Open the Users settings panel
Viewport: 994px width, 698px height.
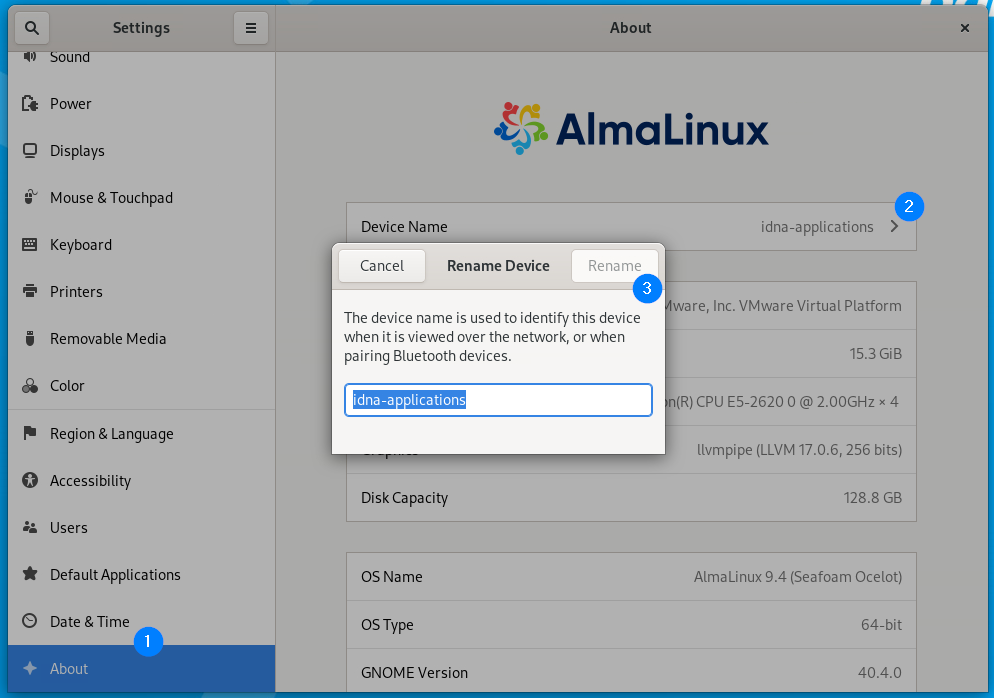(141, 527)
